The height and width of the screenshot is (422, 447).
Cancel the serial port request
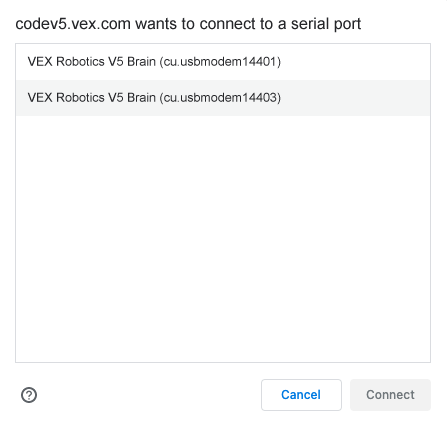[x=301, y=395]
